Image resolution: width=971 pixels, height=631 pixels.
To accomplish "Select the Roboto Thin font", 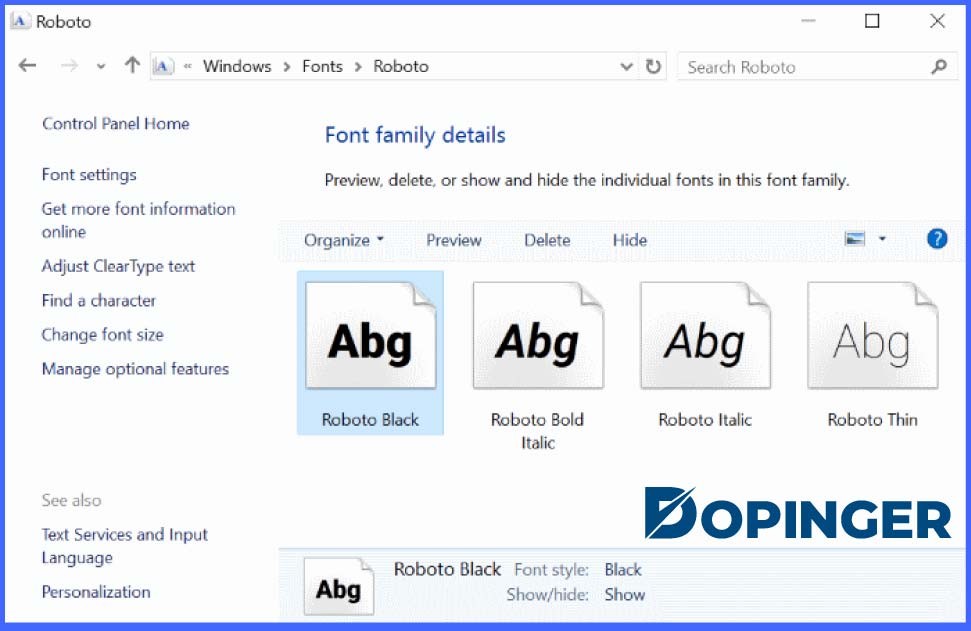I will tap(871, 335).
